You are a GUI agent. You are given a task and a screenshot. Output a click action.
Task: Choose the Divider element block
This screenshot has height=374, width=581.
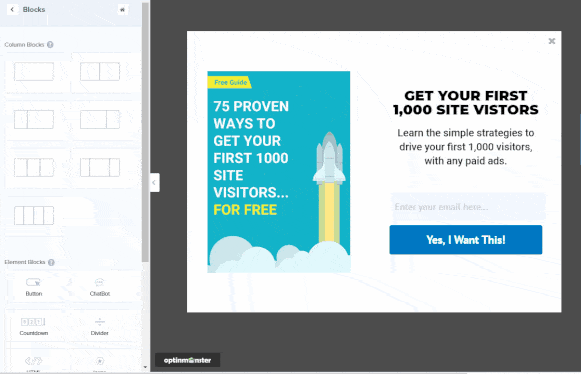[x=100, y=327]
